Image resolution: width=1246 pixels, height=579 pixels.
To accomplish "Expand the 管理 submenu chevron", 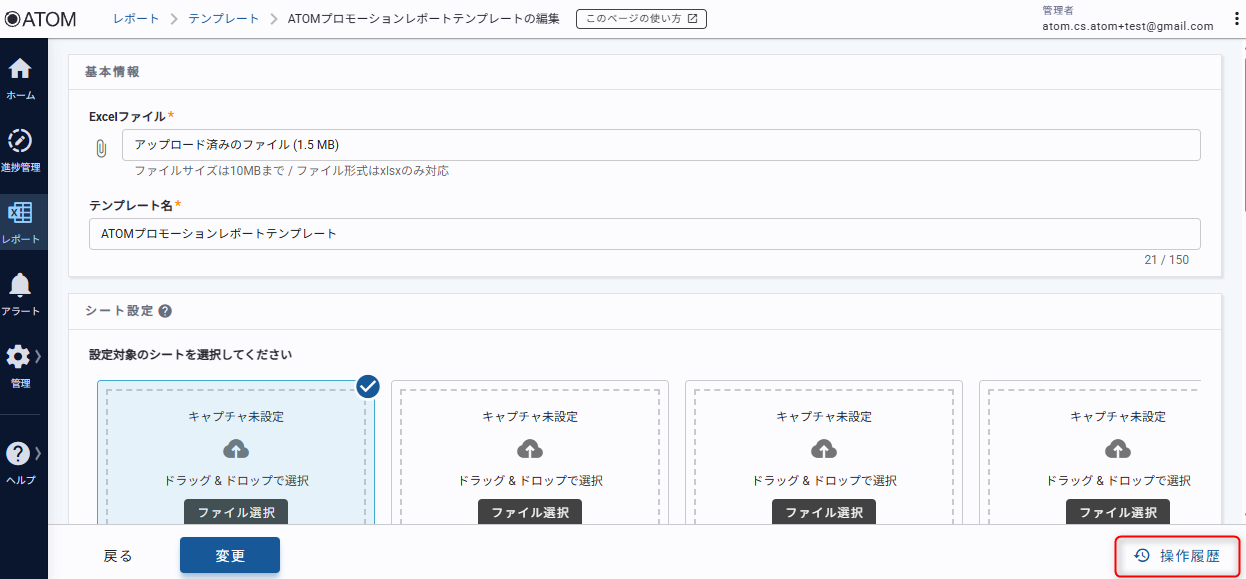I will (38, 356).
